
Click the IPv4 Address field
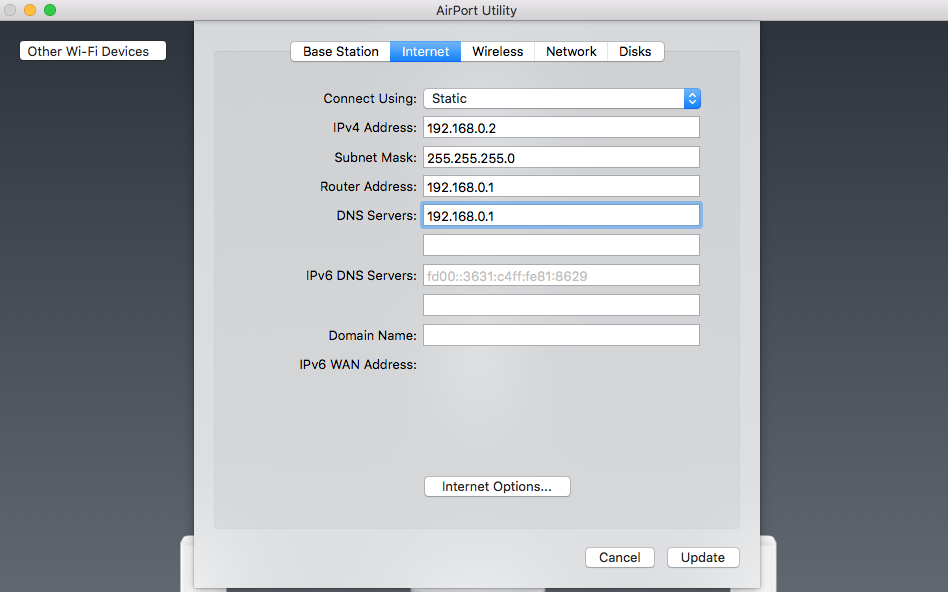(x=561, y=128)
